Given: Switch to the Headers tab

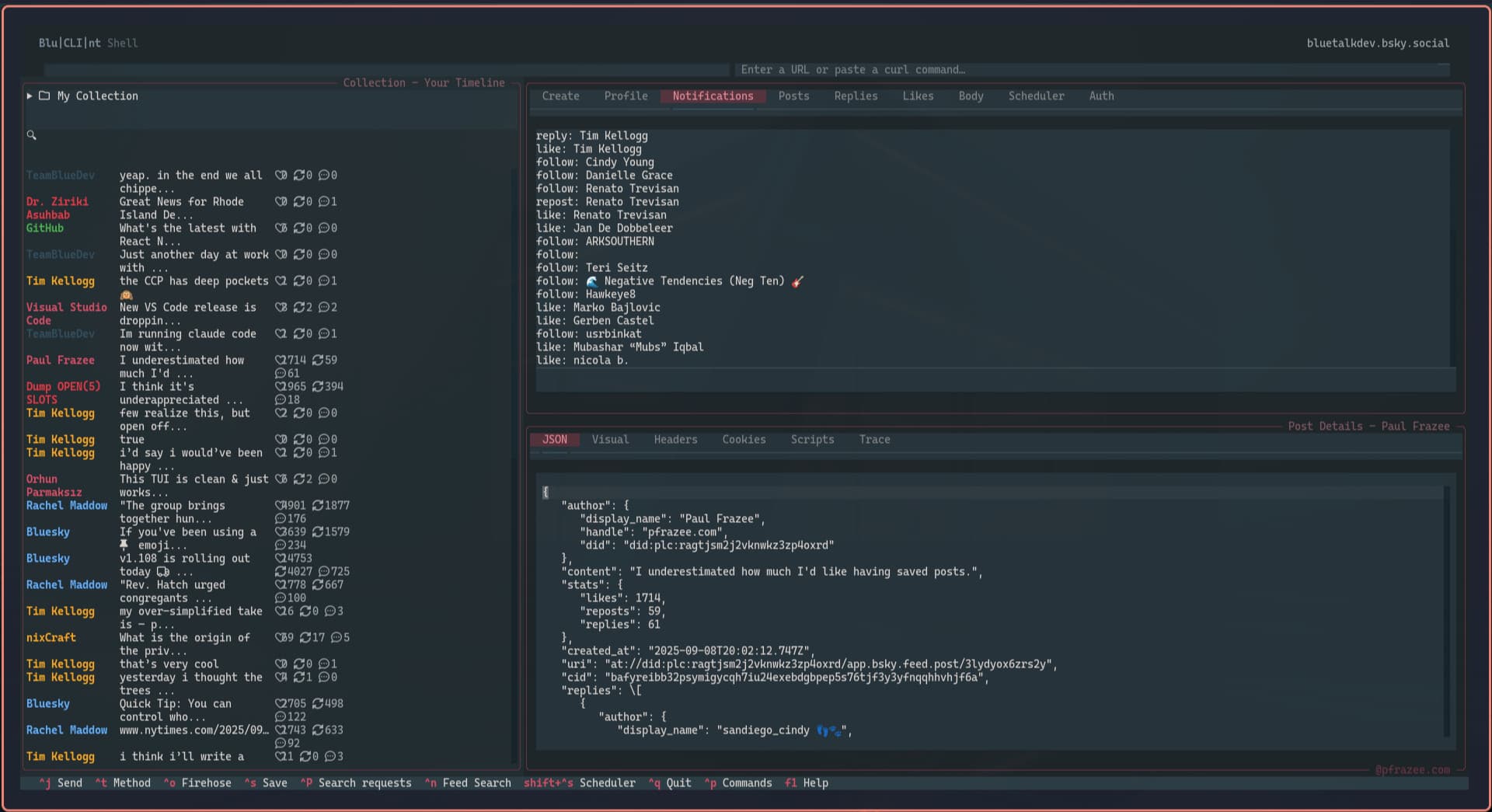Looking at the screenshot, I should click(x=675, y=440).
